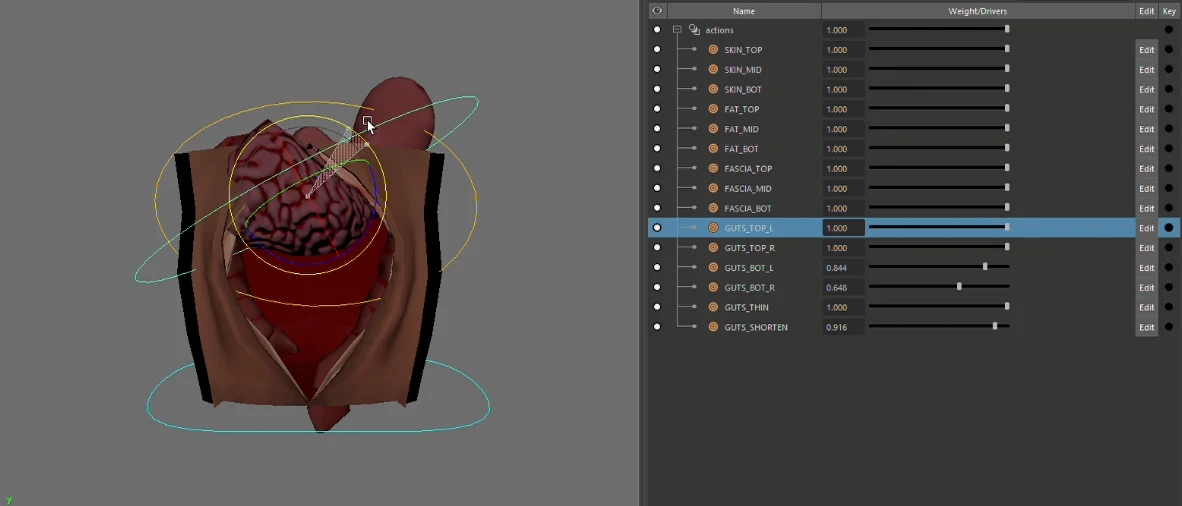Click Edit button for GUTS_SHORTEN
The image size is (1182, 506).
tap(1147, 327)
